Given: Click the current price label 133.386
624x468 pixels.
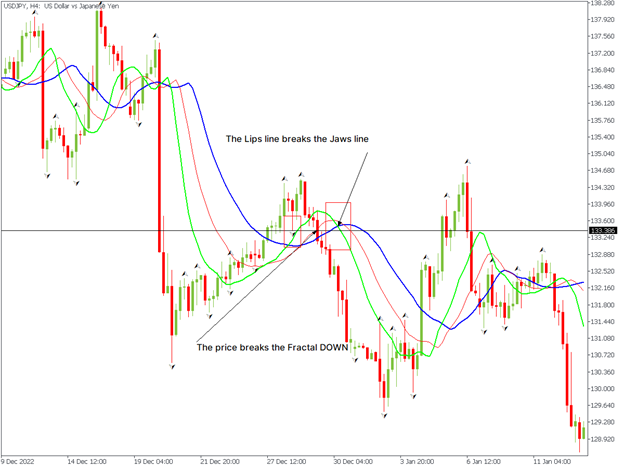Looking at the screenshot, I should pyautogui.click(x=602, y=231).
